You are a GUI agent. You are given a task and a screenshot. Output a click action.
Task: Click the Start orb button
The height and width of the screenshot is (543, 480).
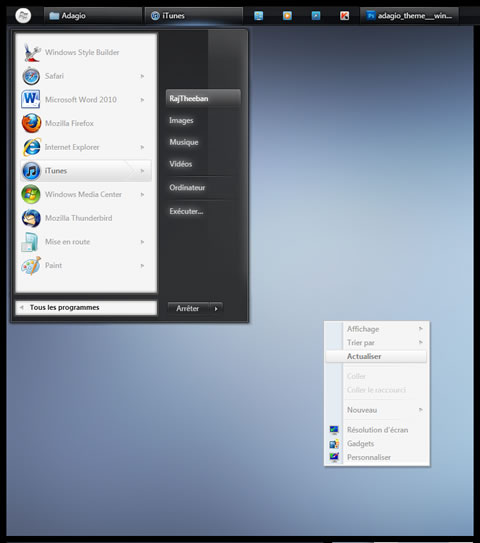pos(23,16)
